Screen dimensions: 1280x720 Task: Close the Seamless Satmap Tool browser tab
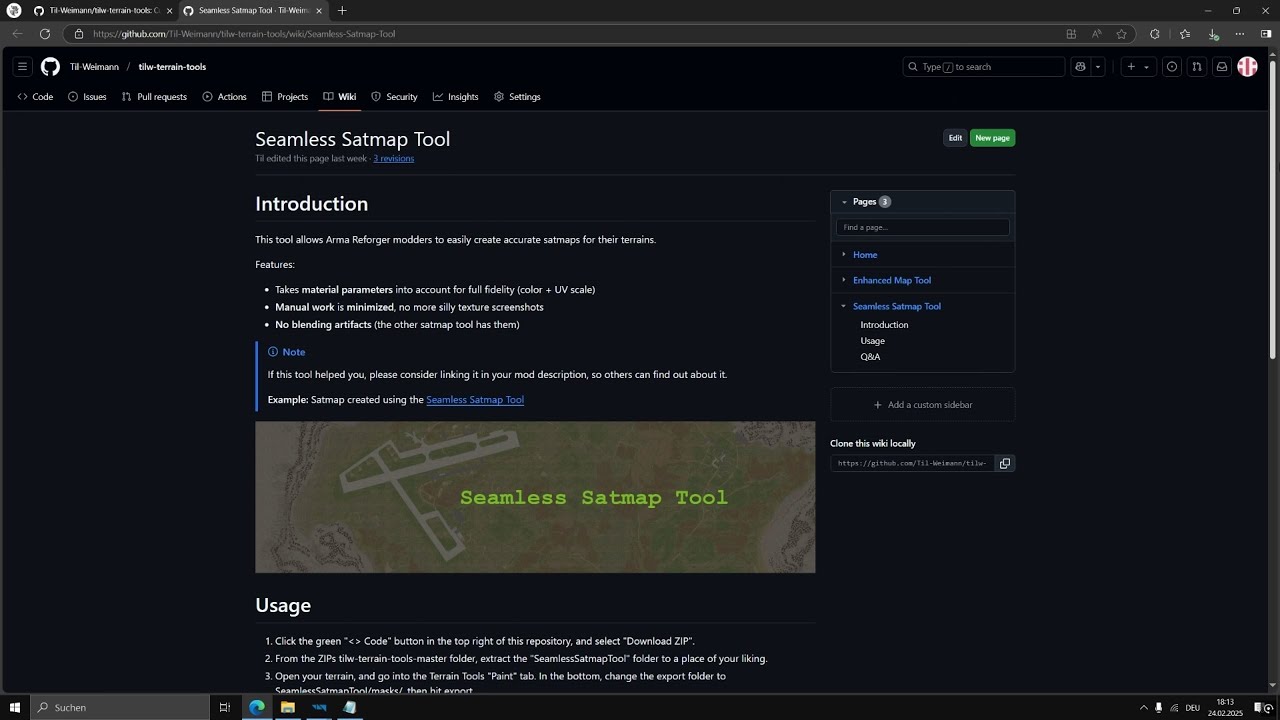point(320,10)
